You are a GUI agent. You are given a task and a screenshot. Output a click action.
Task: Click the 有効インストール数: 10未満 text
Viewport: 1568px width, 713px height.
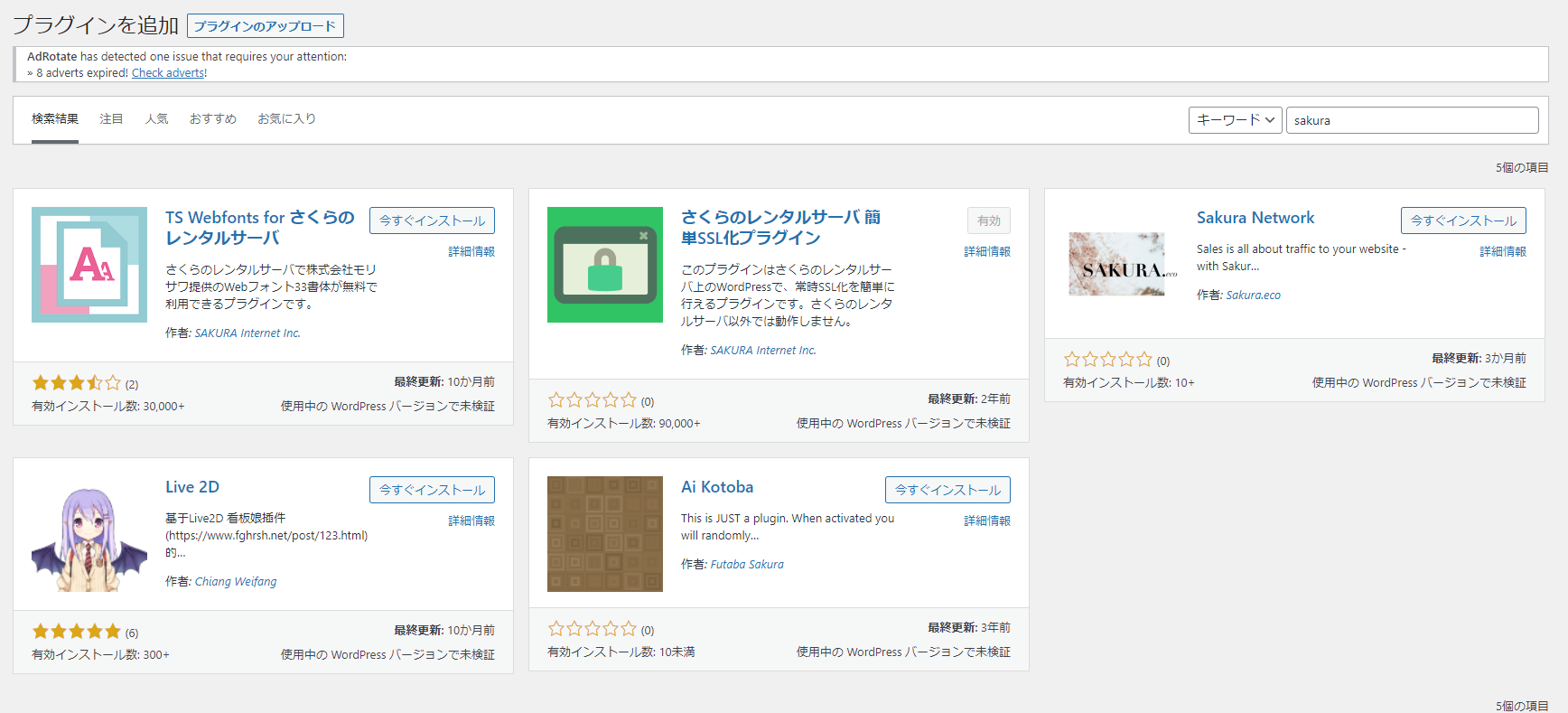621,652
